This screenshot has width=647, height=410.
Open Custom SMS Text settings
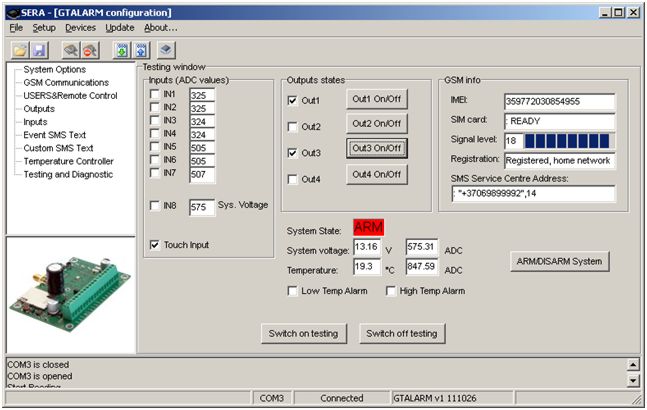(x=58, y=148)
